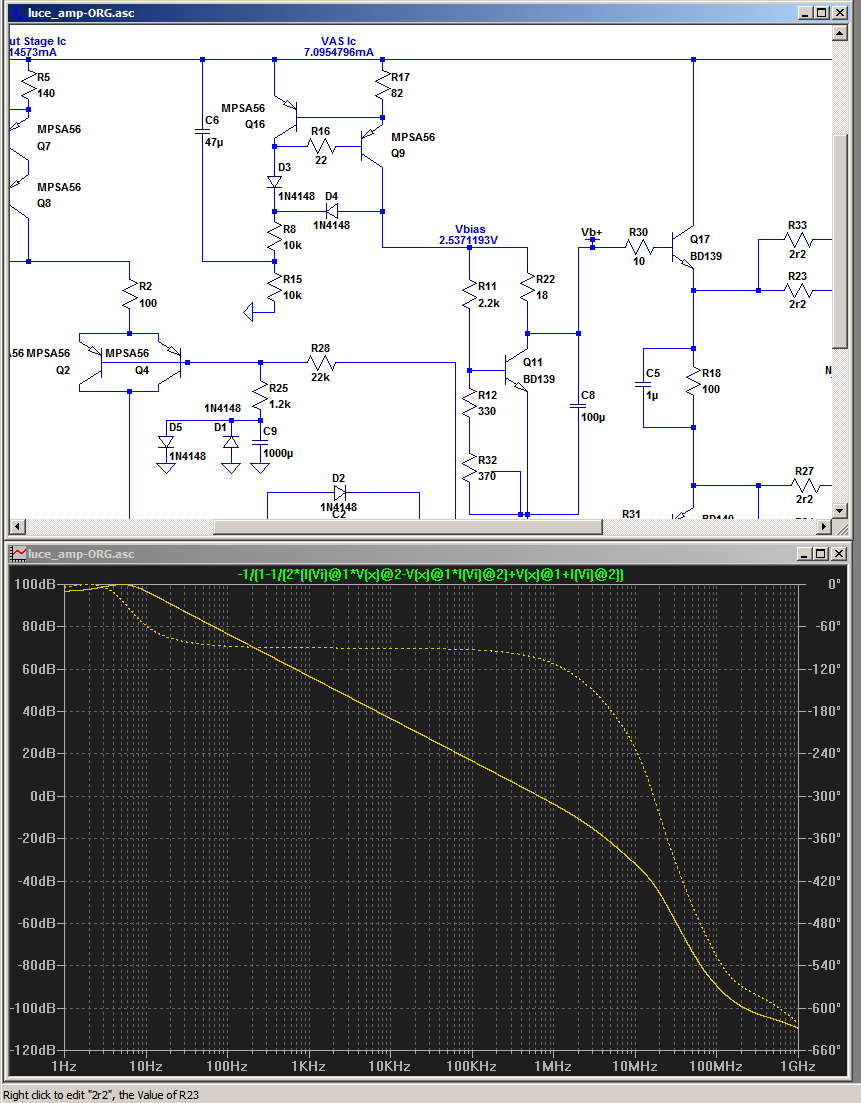Screen dimensions: 861x1103
Task: Select diode D4 symbol
Action: [x=331, y=211]
